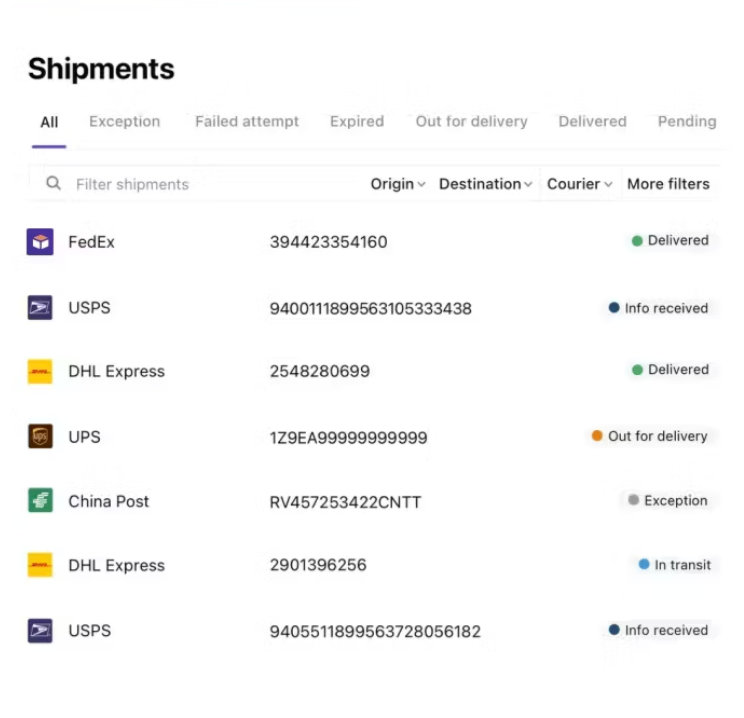Click the first USPS row's courier icon

click(x=40, y=308)
